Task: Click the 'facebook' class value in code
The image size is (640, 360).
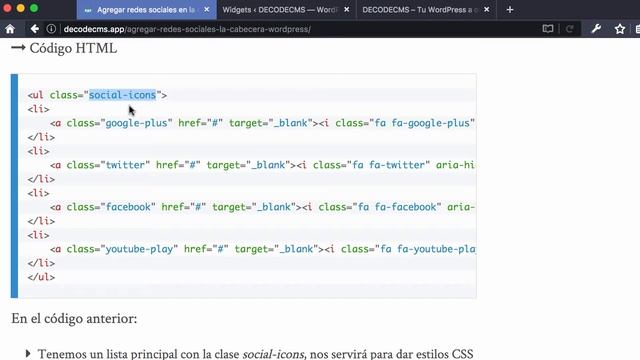Action: coord(128,207)
